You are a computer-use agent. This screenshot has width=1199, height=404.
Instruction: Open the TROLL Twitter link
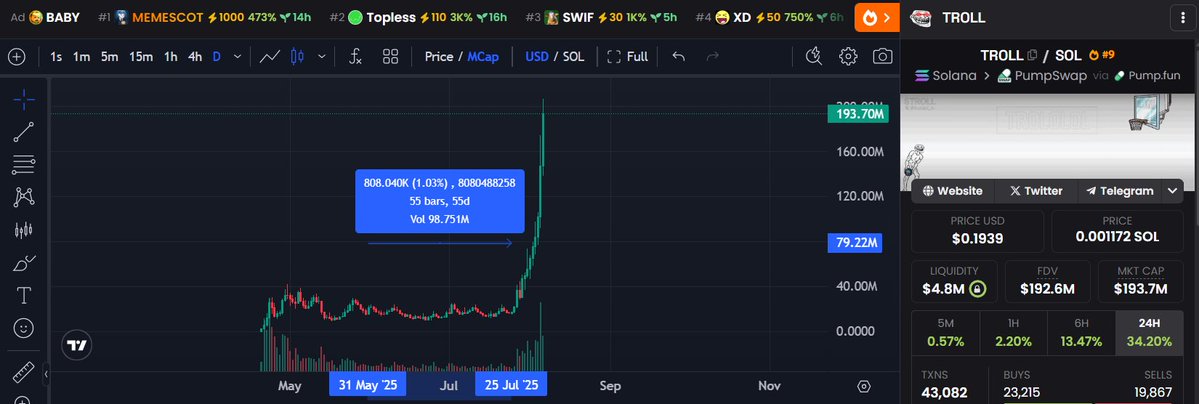tap(1035, 191)
